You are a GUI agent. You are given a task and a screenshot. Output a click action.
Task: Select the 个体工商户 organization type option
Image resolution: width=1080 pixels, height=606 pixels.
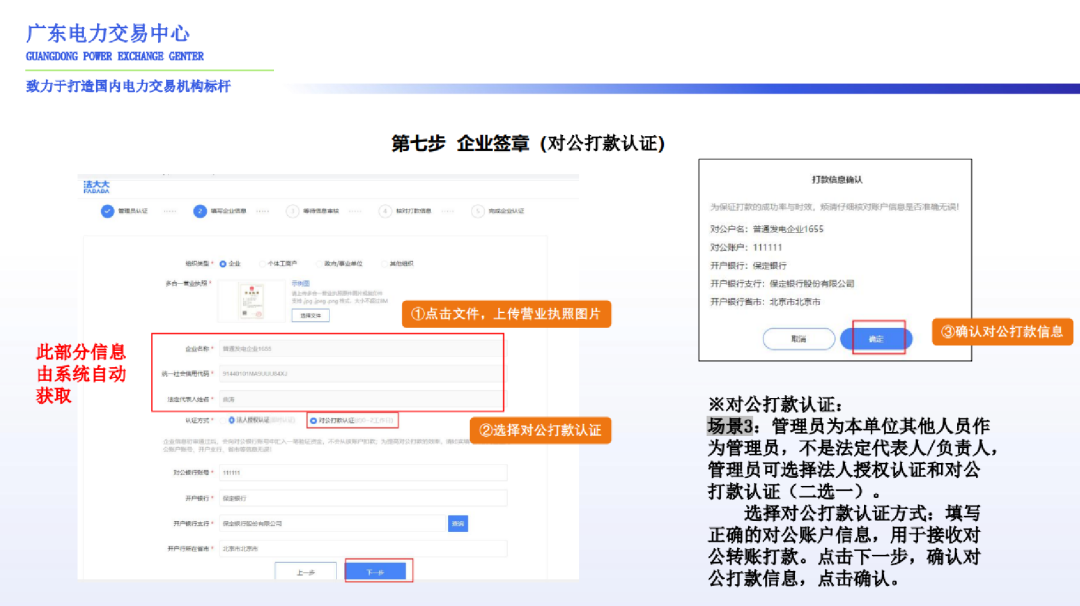[262, 263]
